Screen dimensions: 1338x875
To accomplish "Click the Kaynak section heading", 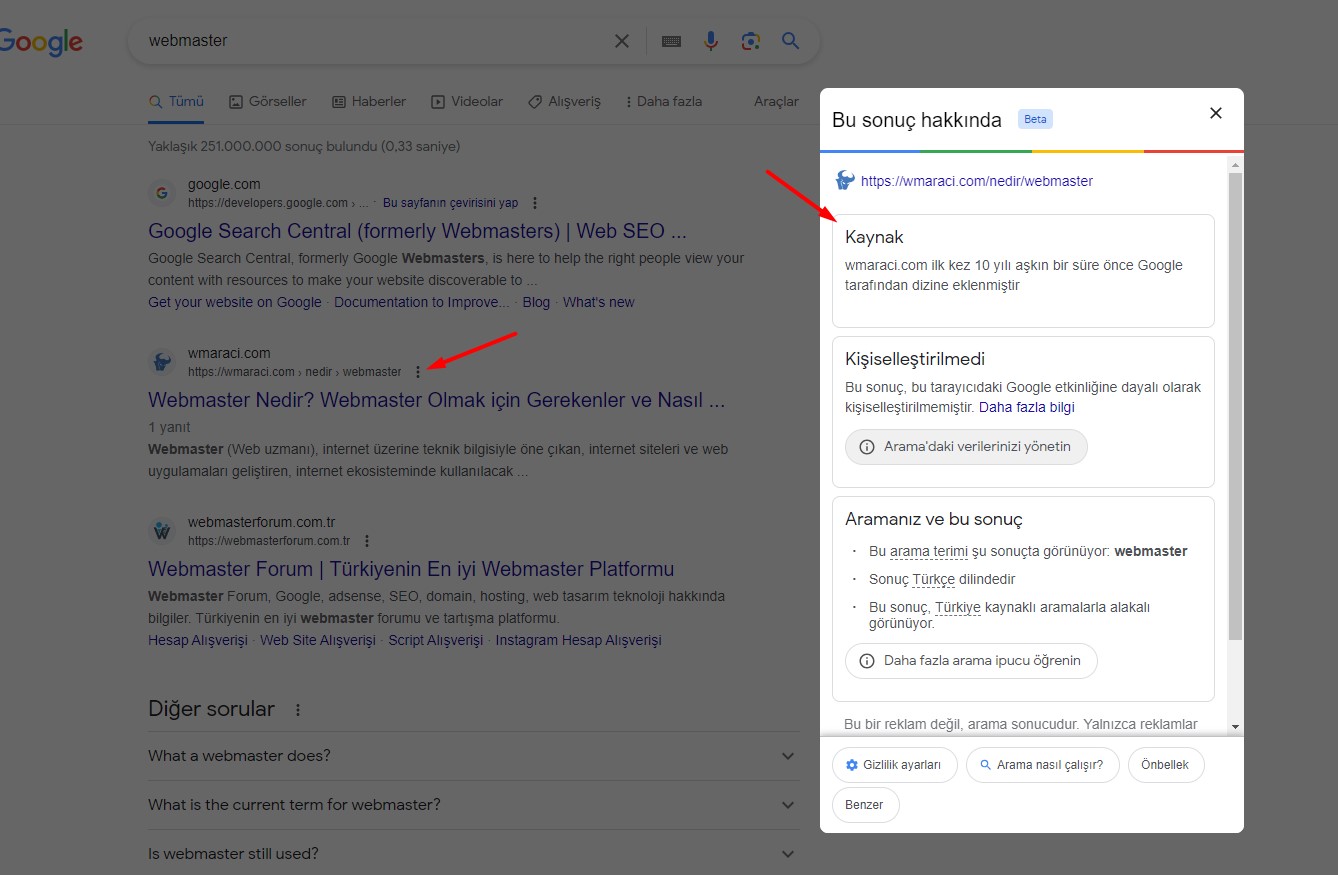I will tap(874, 238).
